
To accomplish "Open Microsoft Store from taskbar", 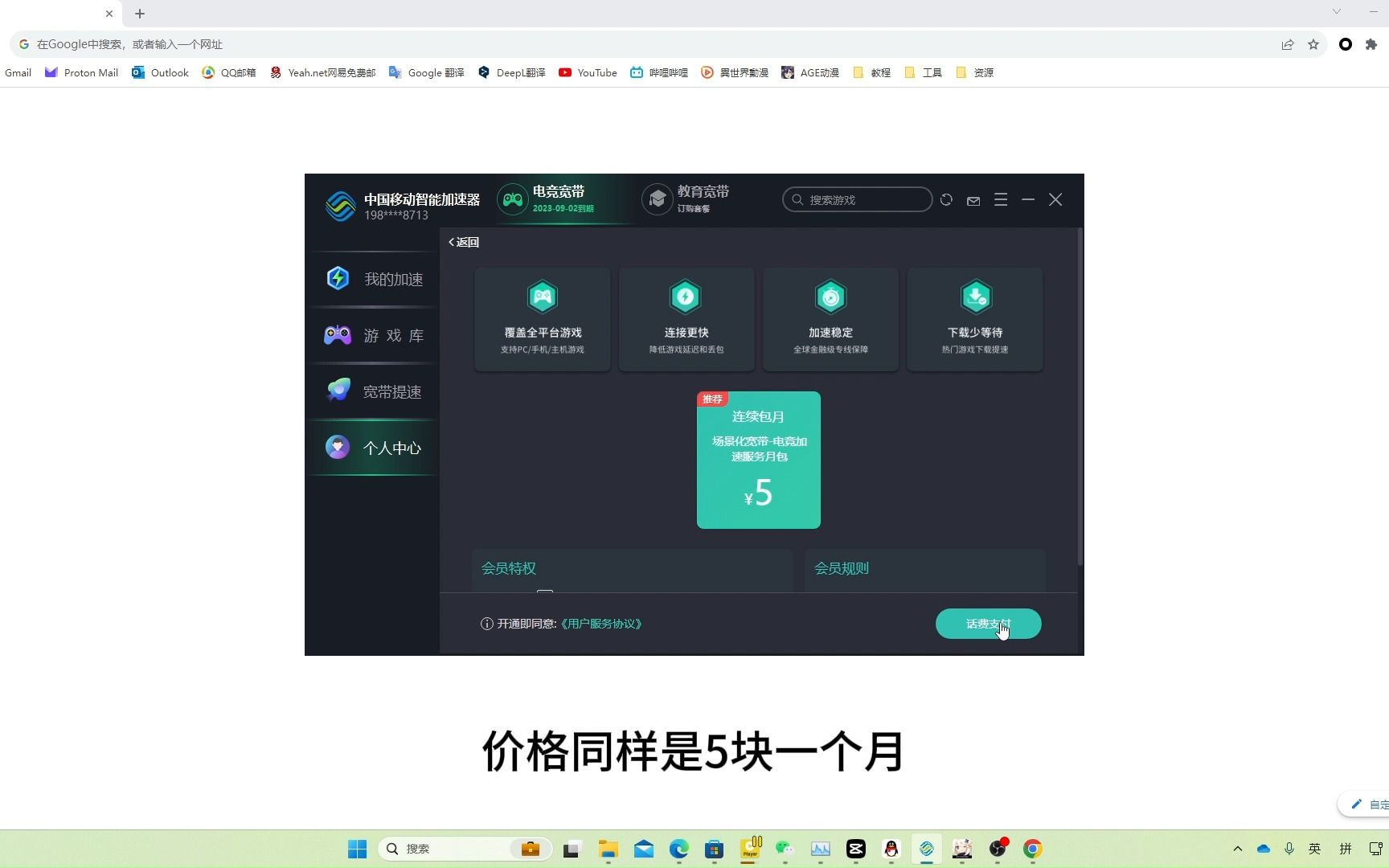I will (x=715, y=849).
